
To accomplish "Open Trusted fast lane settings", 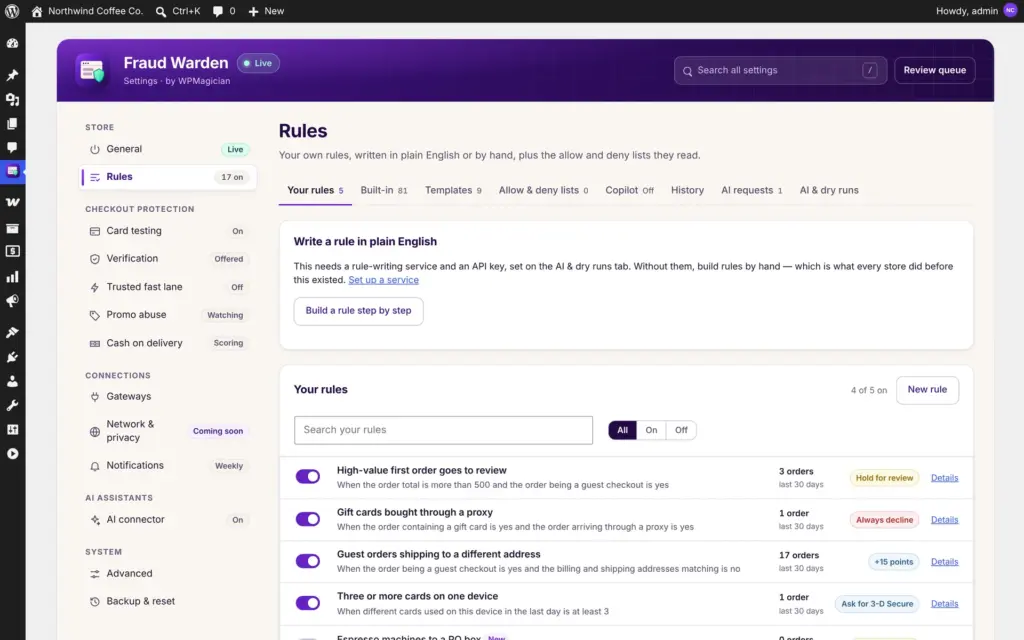I will click(x=168, y=287).
